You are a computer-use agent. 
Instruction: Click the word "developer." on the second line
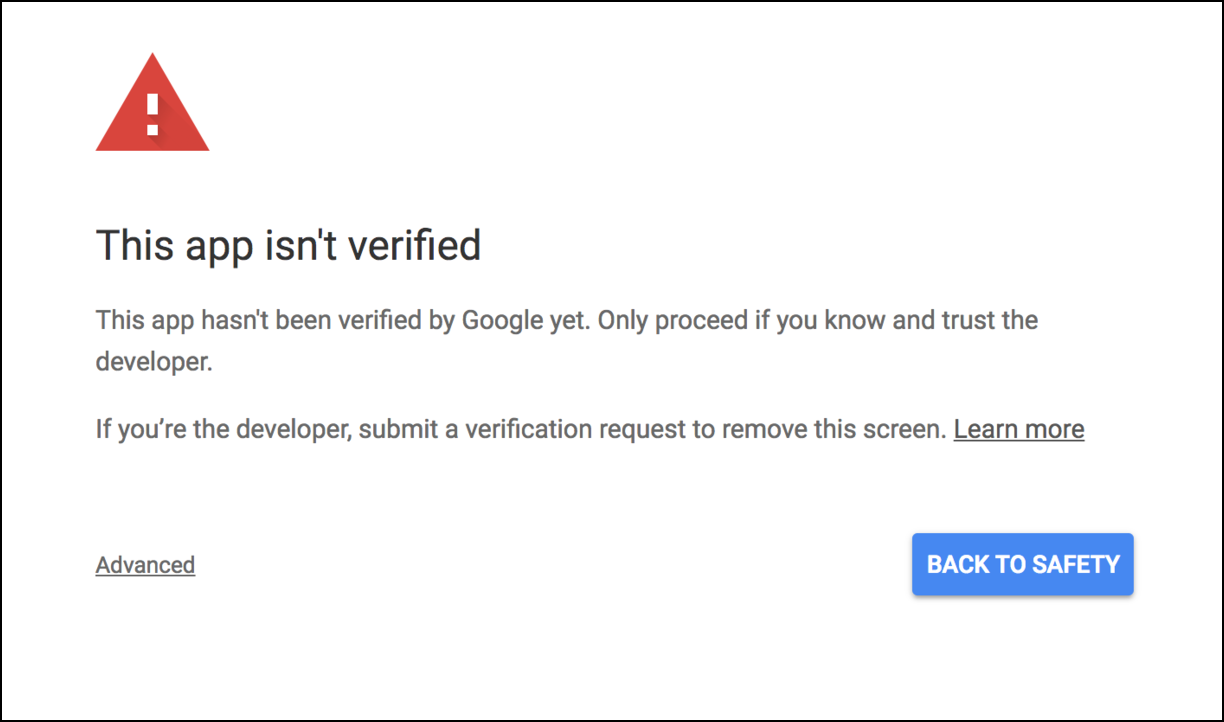154,361
